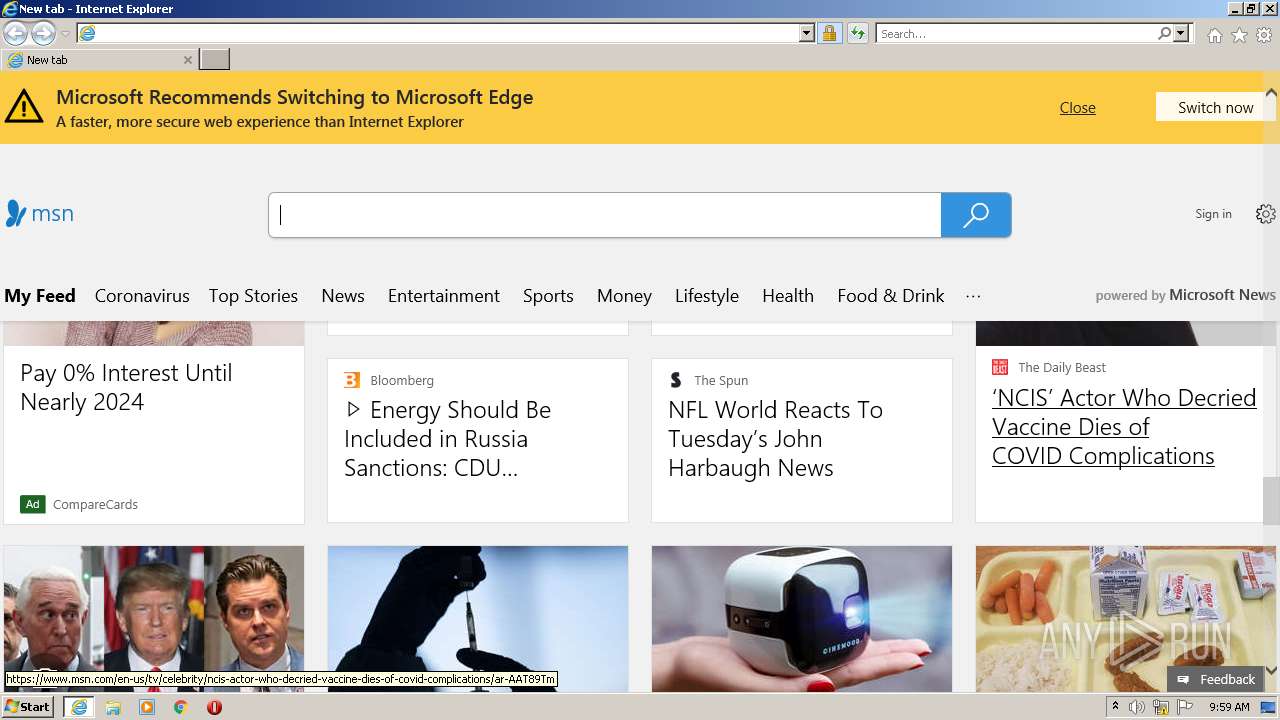Screen dimensions: 1280x720
Task: Open the Chrome taskbar icon
Action: point(181,707)
